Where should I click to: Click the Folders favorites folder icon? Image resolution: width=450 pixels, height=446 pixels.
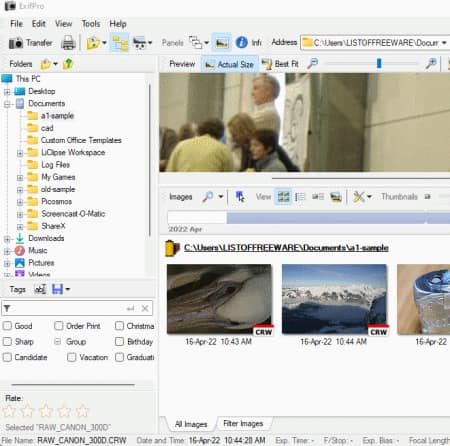(x=45, y=64)
